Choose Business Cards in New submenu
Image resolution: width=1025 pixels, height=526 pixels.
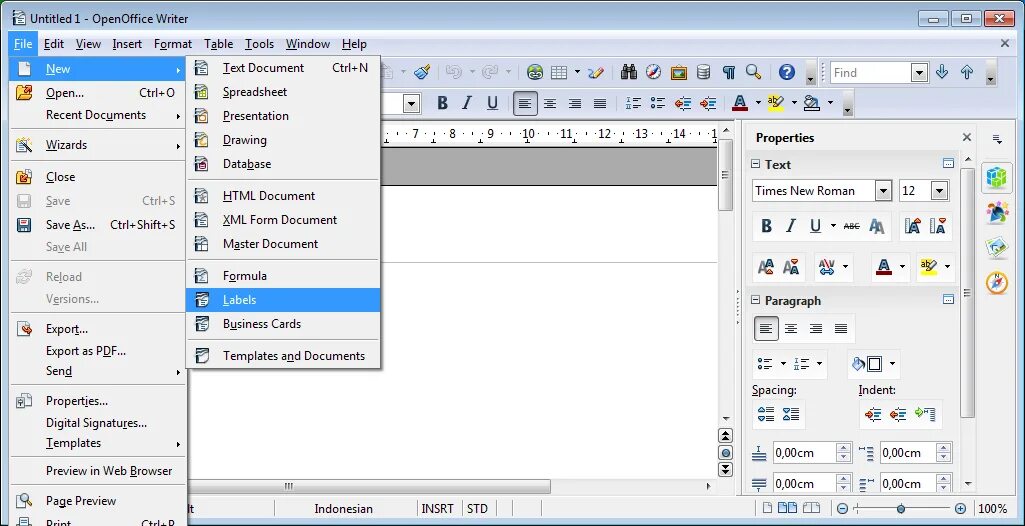point(283,323)
